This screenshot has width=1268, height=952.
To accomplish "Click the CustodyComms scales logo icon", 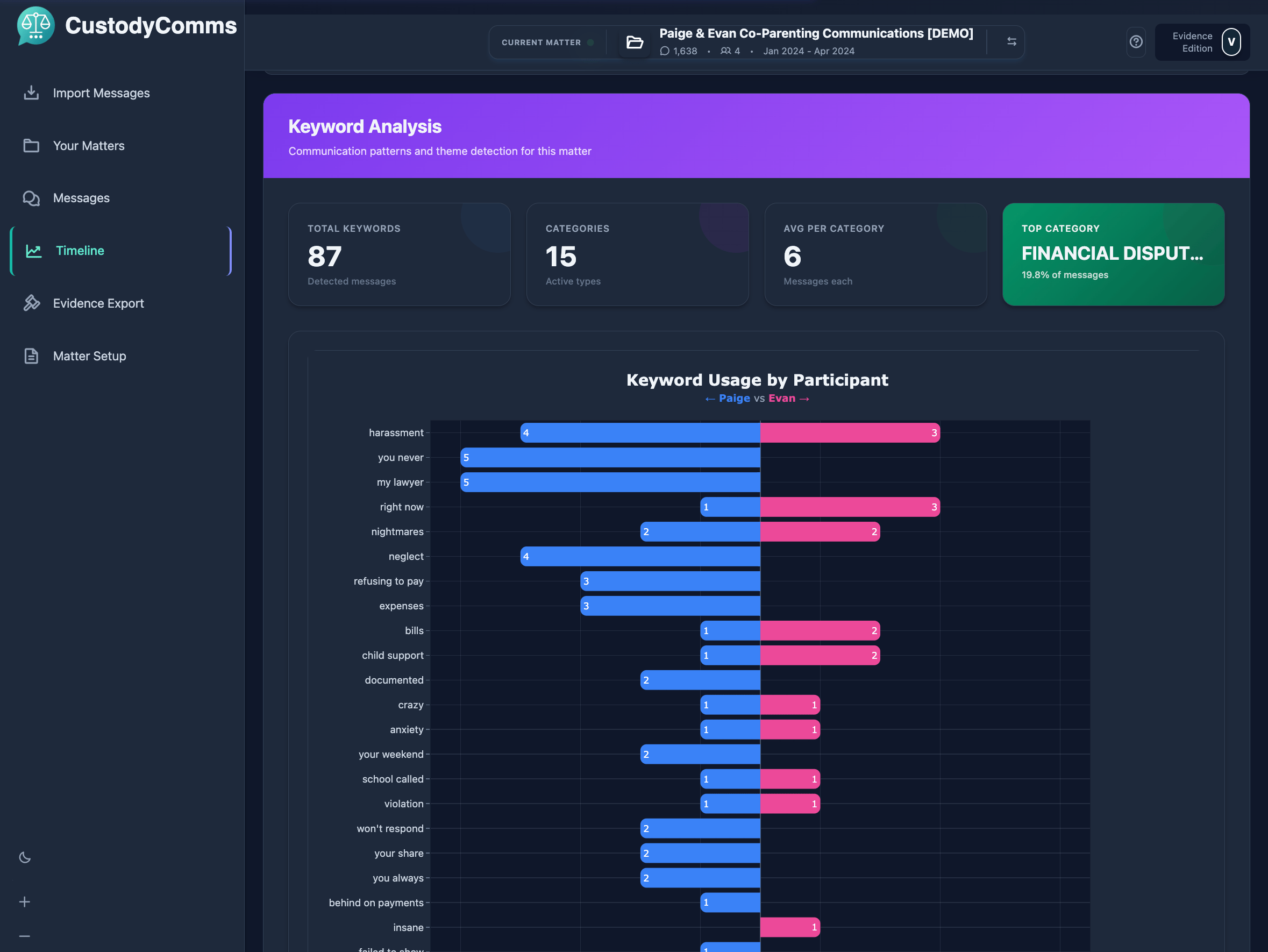I will click(x=35, y=26).
